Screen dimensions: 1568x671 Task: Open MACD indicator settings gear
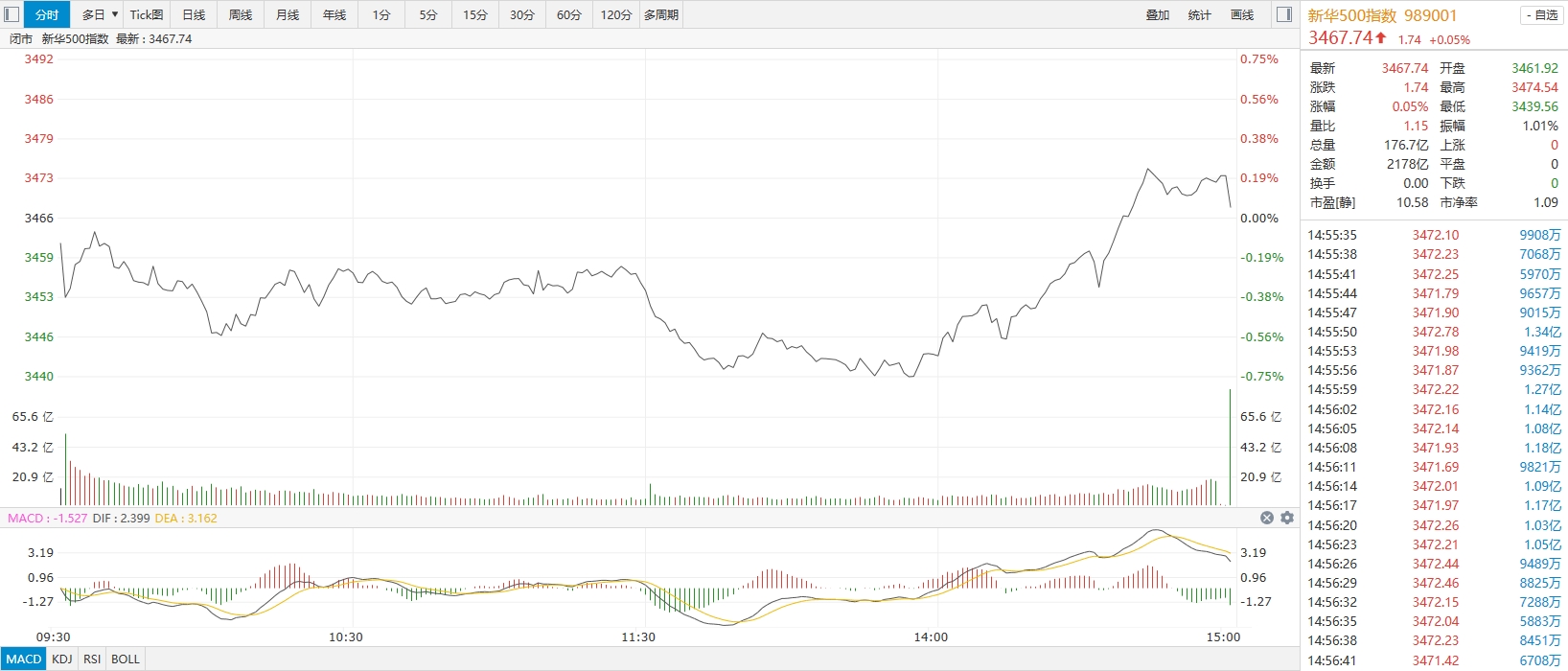(x=1287, y=518)
